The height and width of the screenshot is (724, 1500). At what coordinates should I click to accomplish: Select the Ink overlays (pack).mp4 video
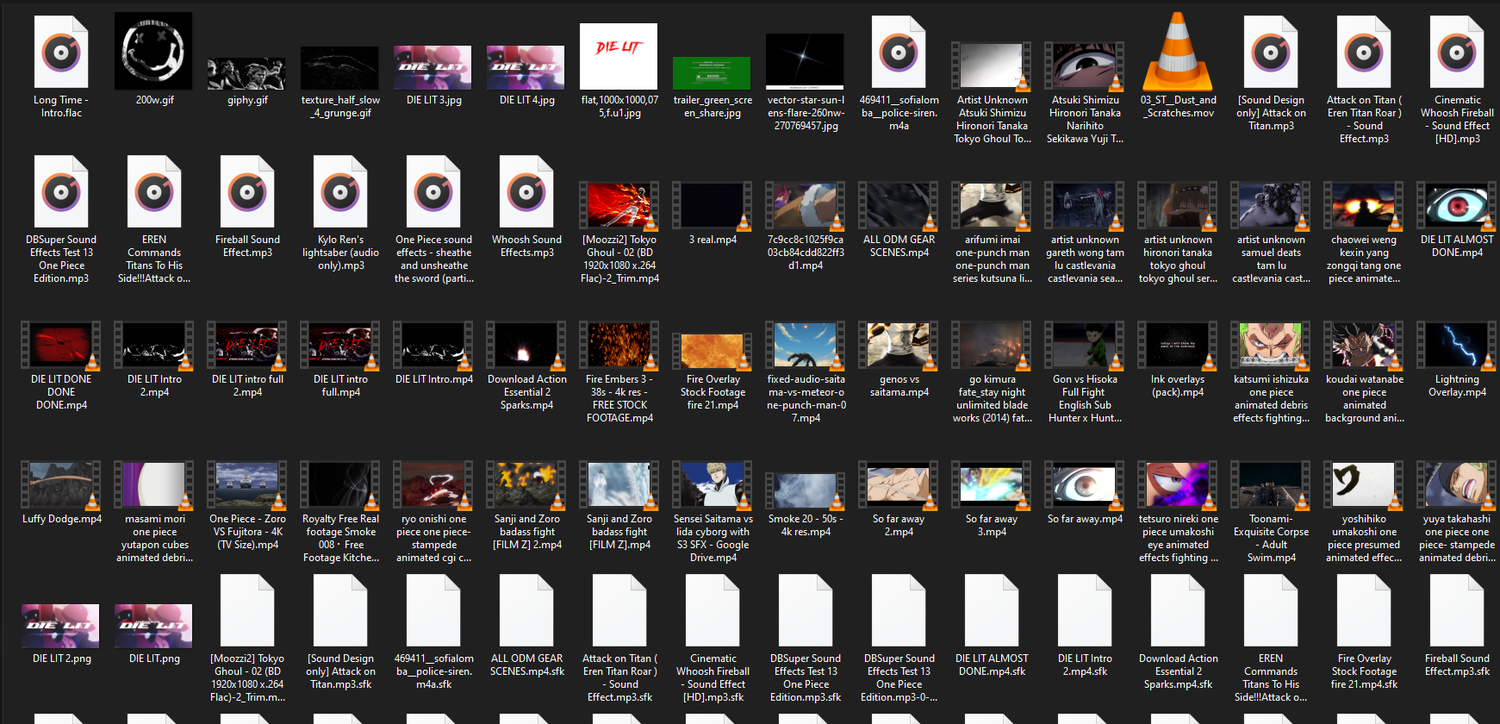click(x=1178, y=345)
